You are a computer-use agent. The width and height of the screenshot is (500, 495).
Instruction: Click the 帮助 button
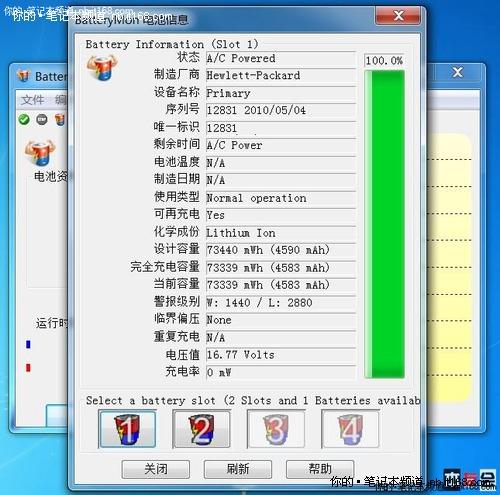320,469
